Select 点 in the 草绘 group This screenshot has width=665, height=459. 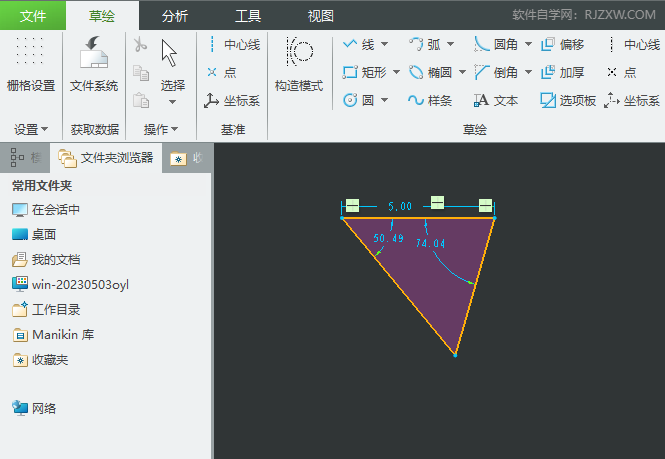coord(622,73)
